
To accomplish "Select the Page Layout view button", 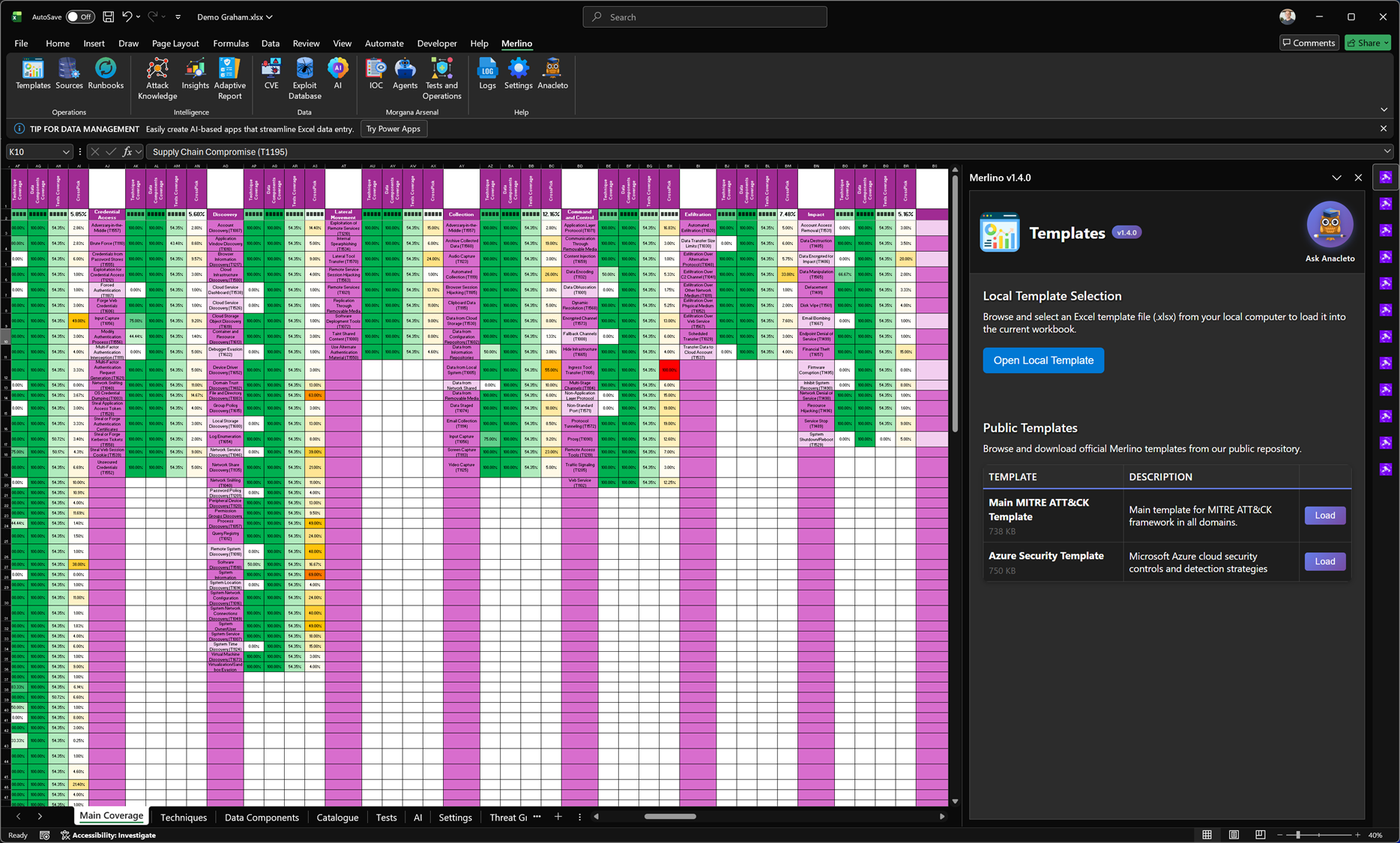I will pos(1234,835).
